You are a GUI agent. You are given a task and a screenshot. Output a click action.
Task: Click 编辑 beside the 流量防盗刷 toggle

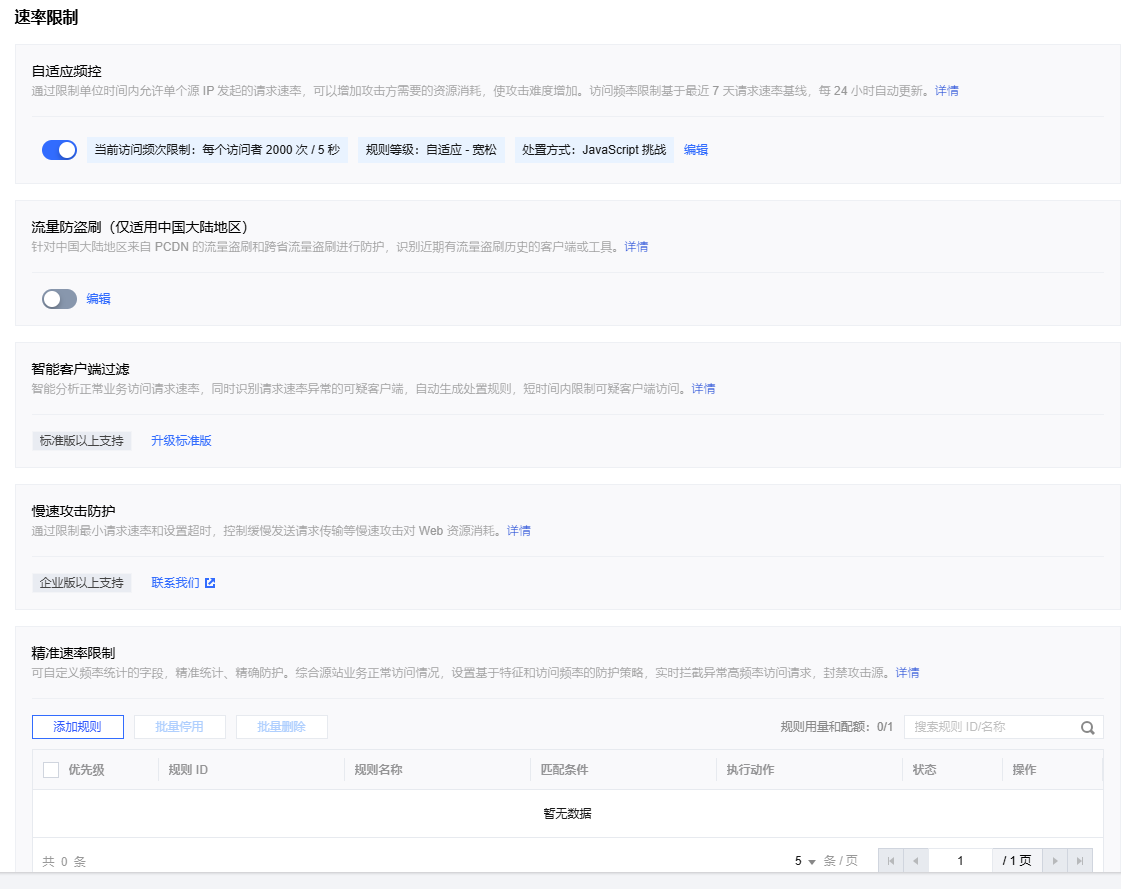pos(99,299)
